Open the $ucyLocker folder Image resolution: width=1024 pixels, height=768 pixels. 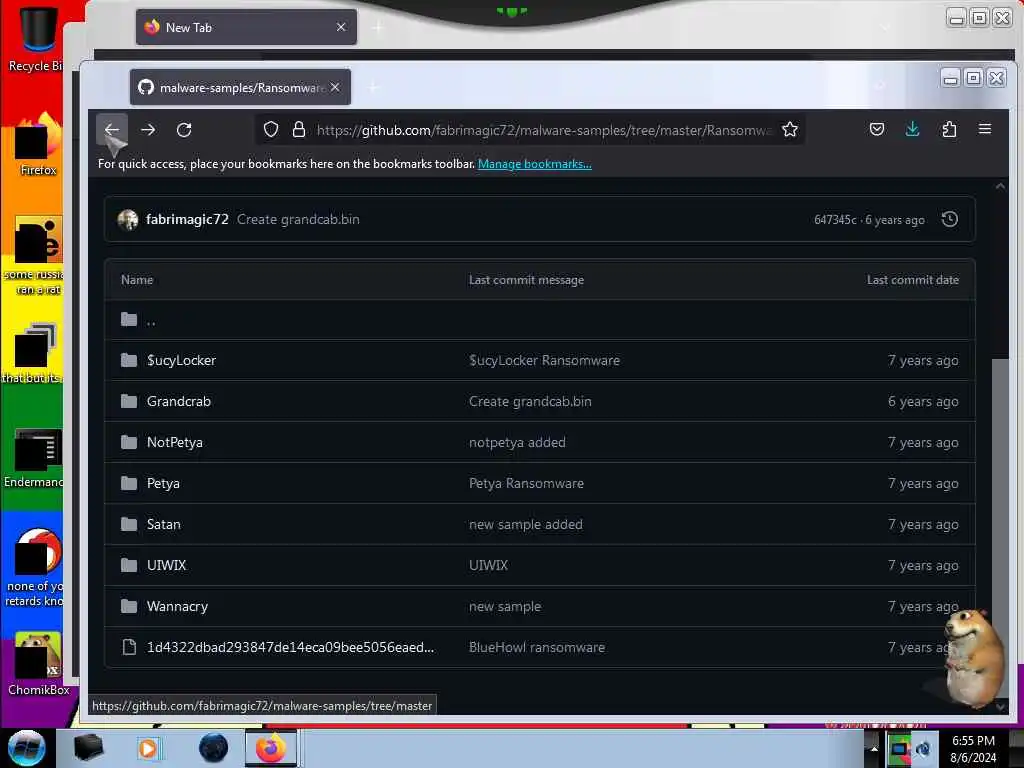(x=181, y=360)
